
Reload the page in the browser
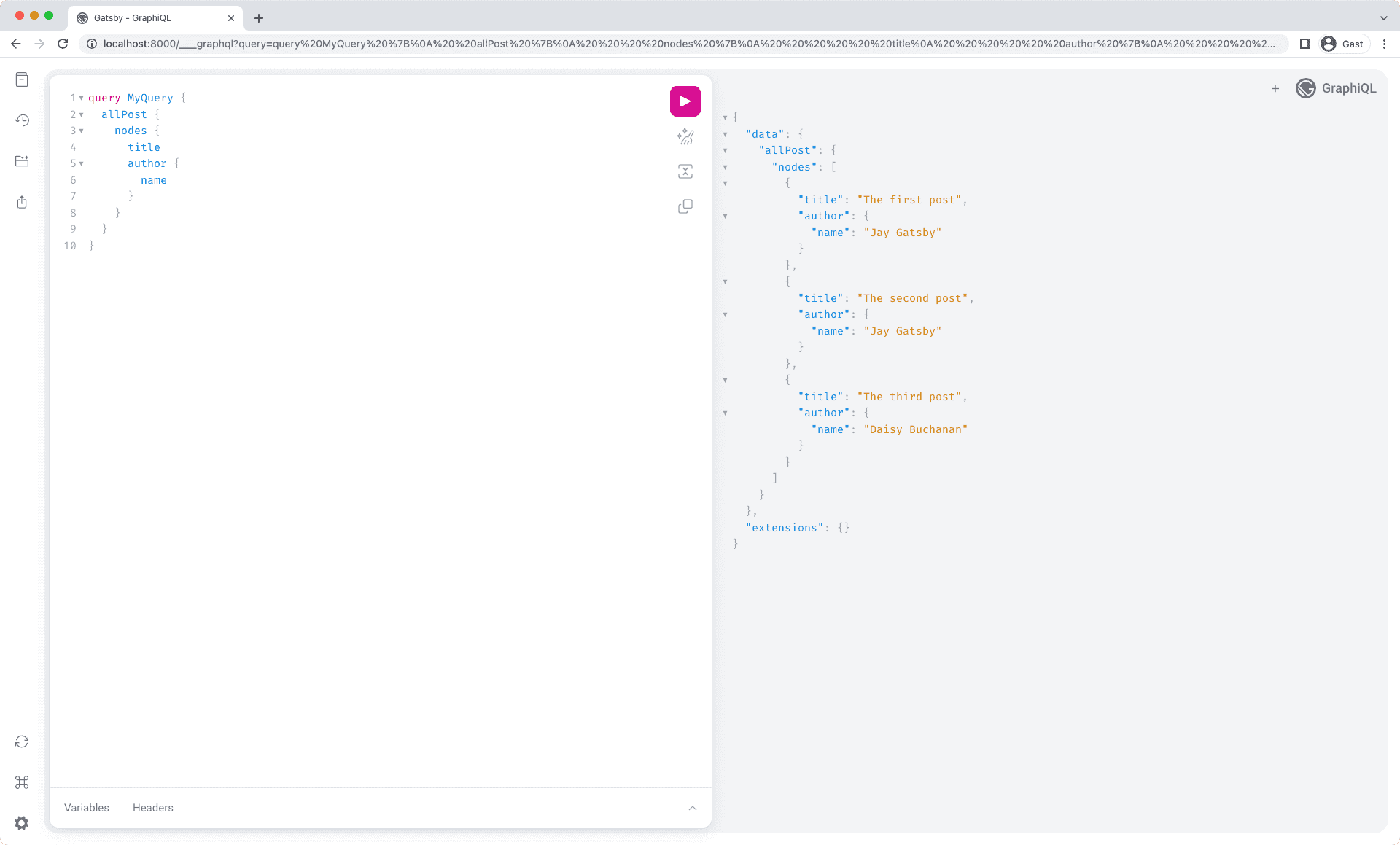click(63, 44)
